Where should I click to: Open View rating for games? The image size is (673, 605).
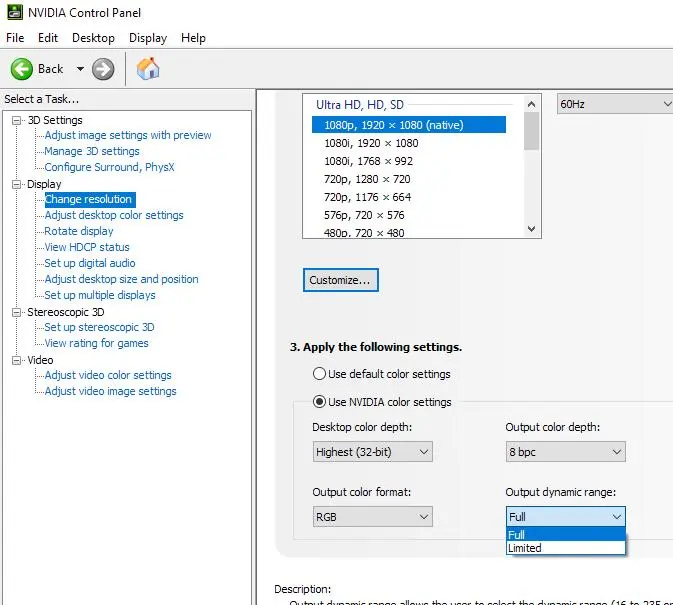pos(96,343)
